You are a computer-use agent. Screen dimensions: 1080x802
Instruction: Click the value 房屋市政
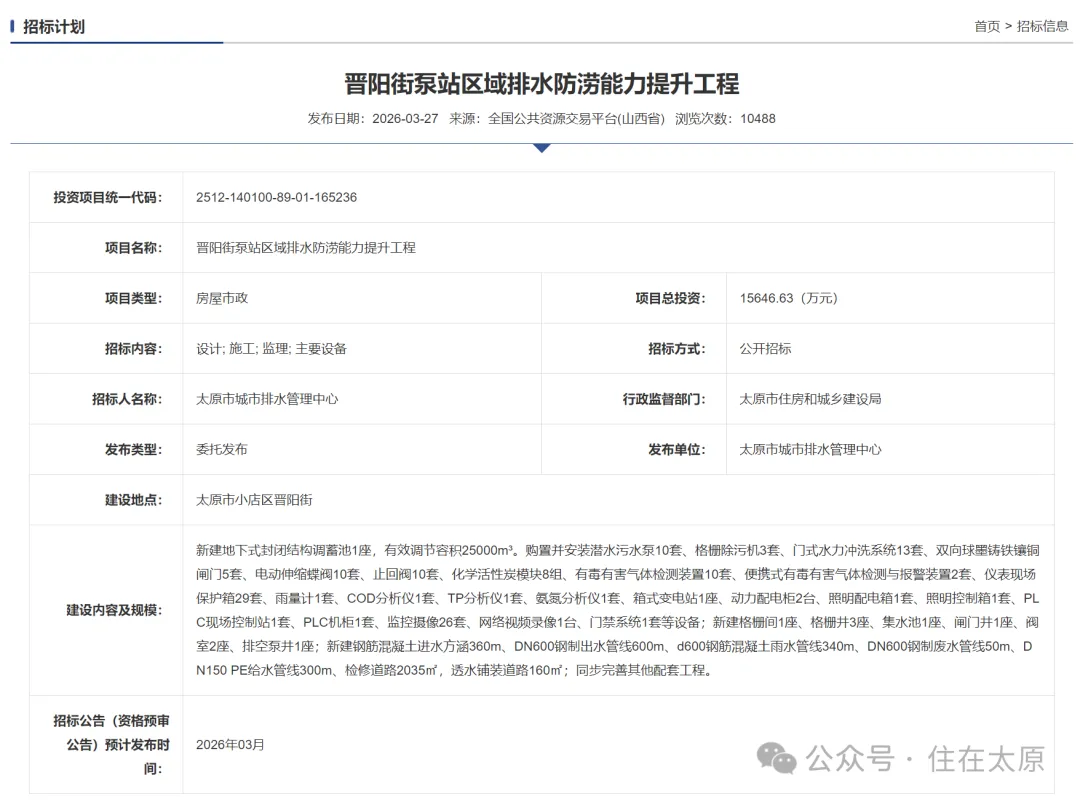pyautogui.click(x=222, y=298)
